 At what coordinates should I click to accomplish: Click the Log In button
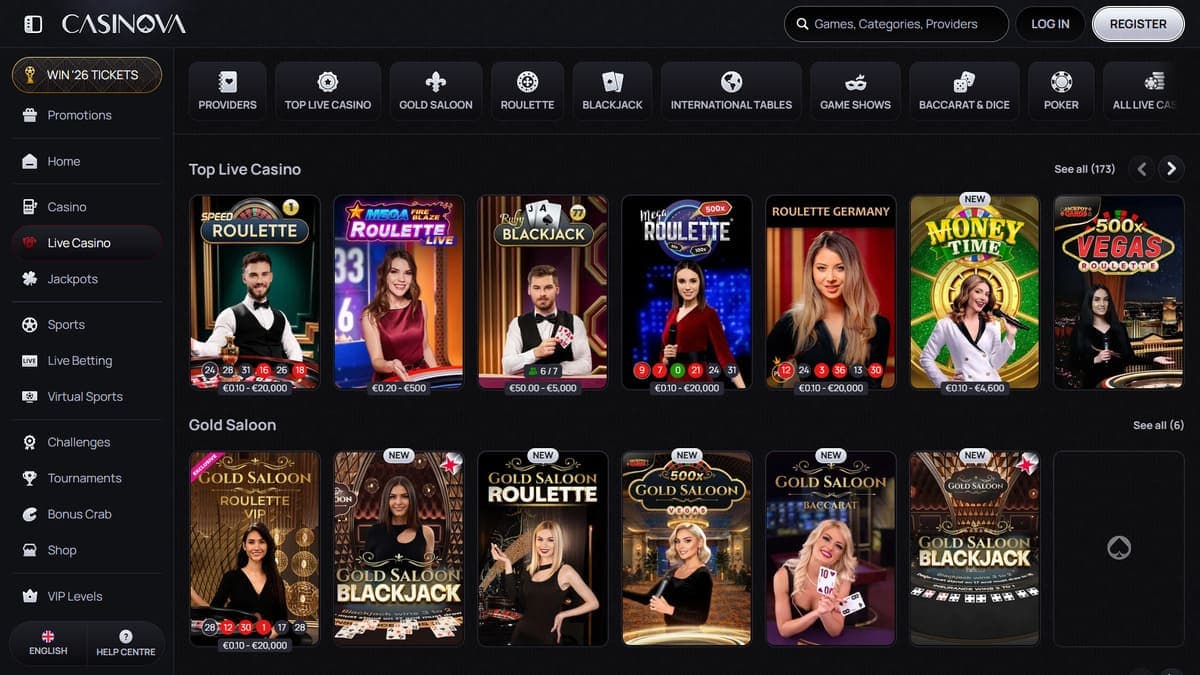[x=1050, y=24]
